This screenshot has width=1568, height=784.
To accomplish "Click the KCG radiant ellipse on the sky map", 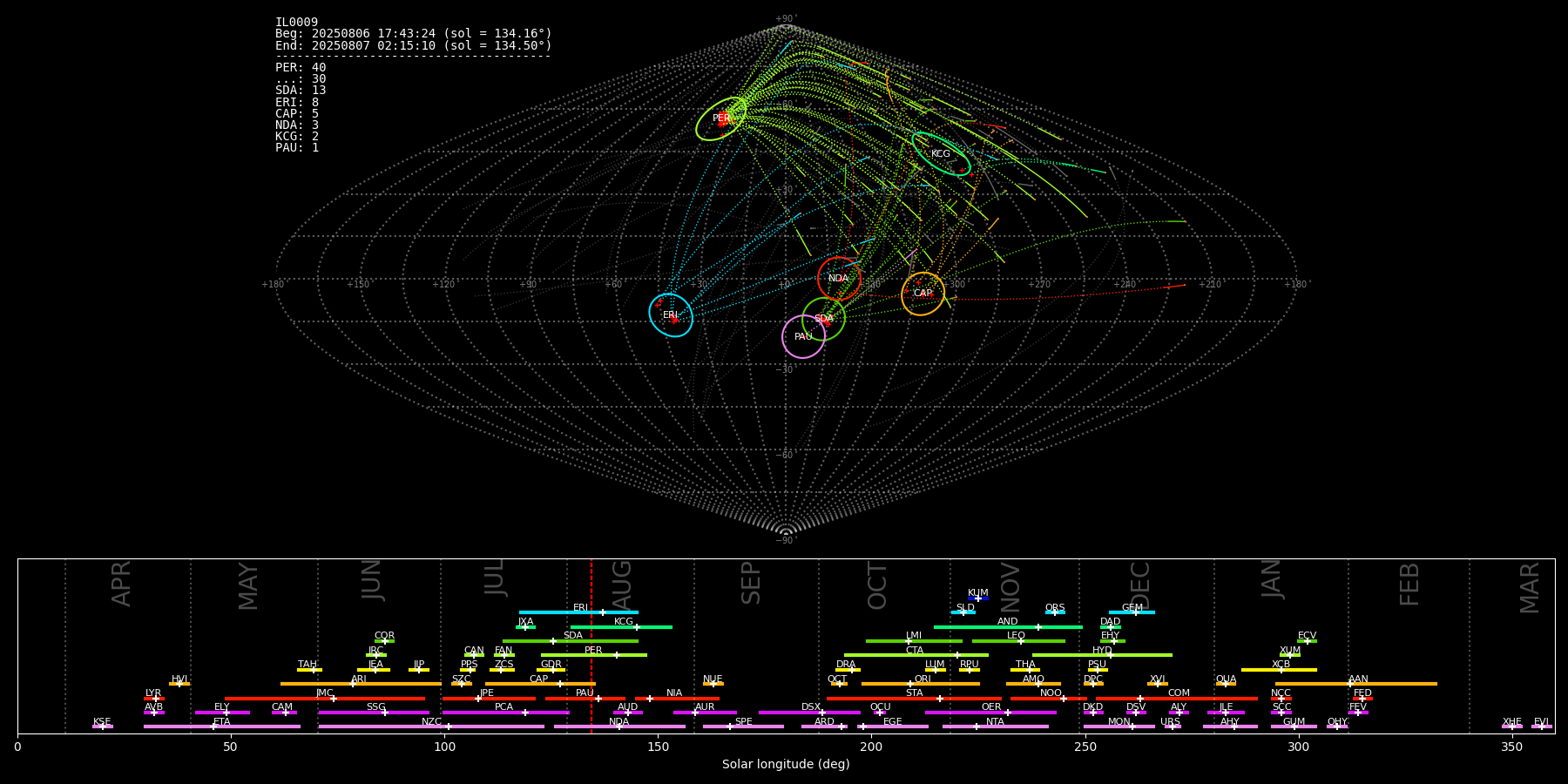I will point(941,154).
